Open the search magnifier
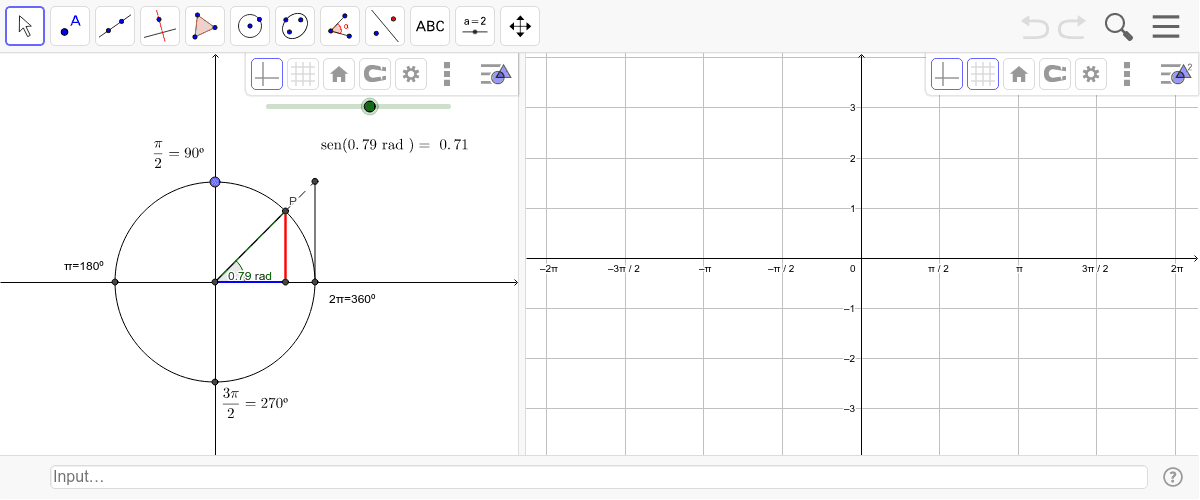Screen dimensions: 1200x500 1119,27
